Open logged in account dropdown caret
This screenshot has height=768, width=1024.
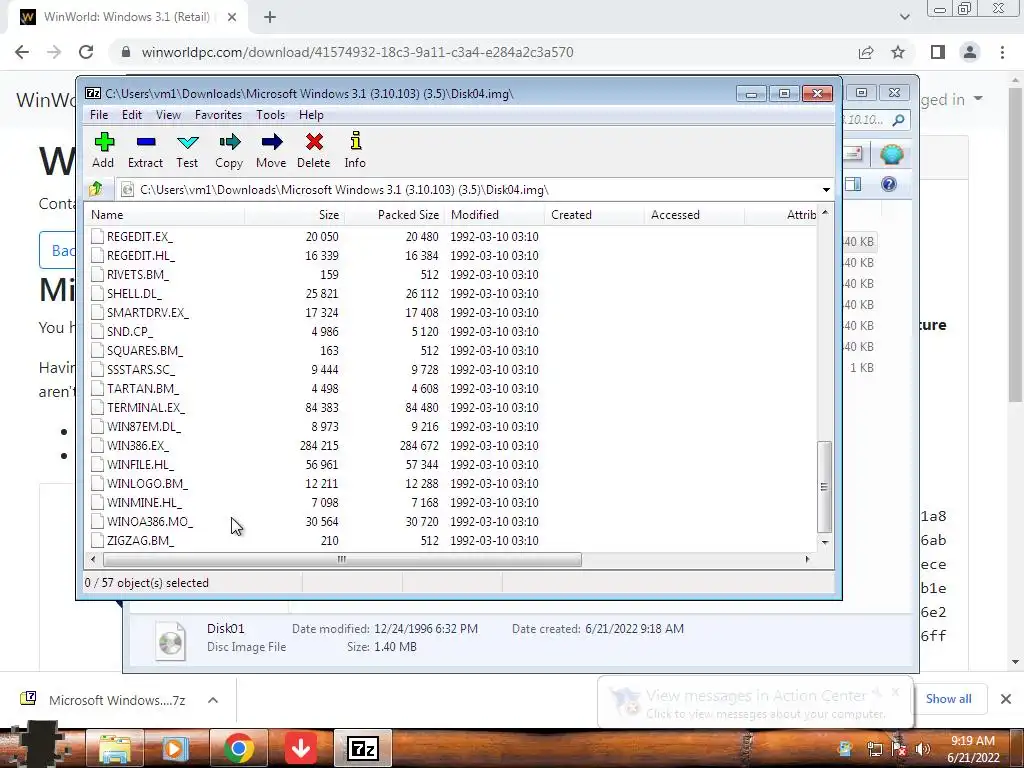978,99
